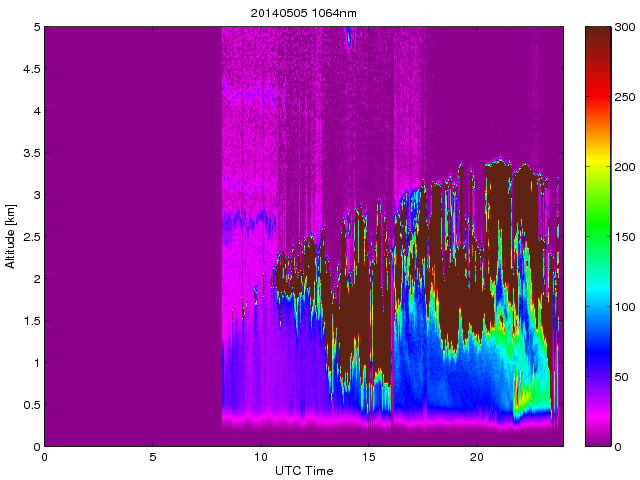
Task: Click the x-axis tick label 5
Action: tap(153, 457)
